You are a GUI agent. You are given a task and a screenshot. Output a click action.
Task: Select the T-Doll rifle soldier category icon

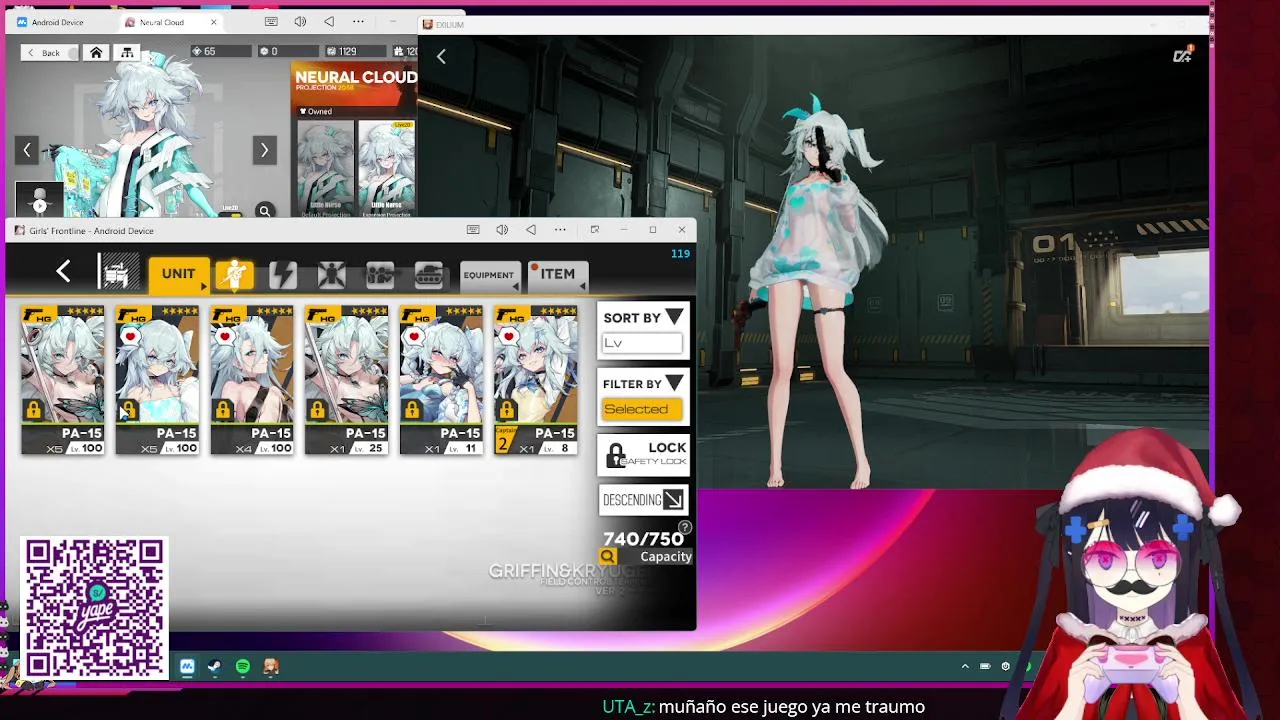pyautogui.click(x=234, y=275)
